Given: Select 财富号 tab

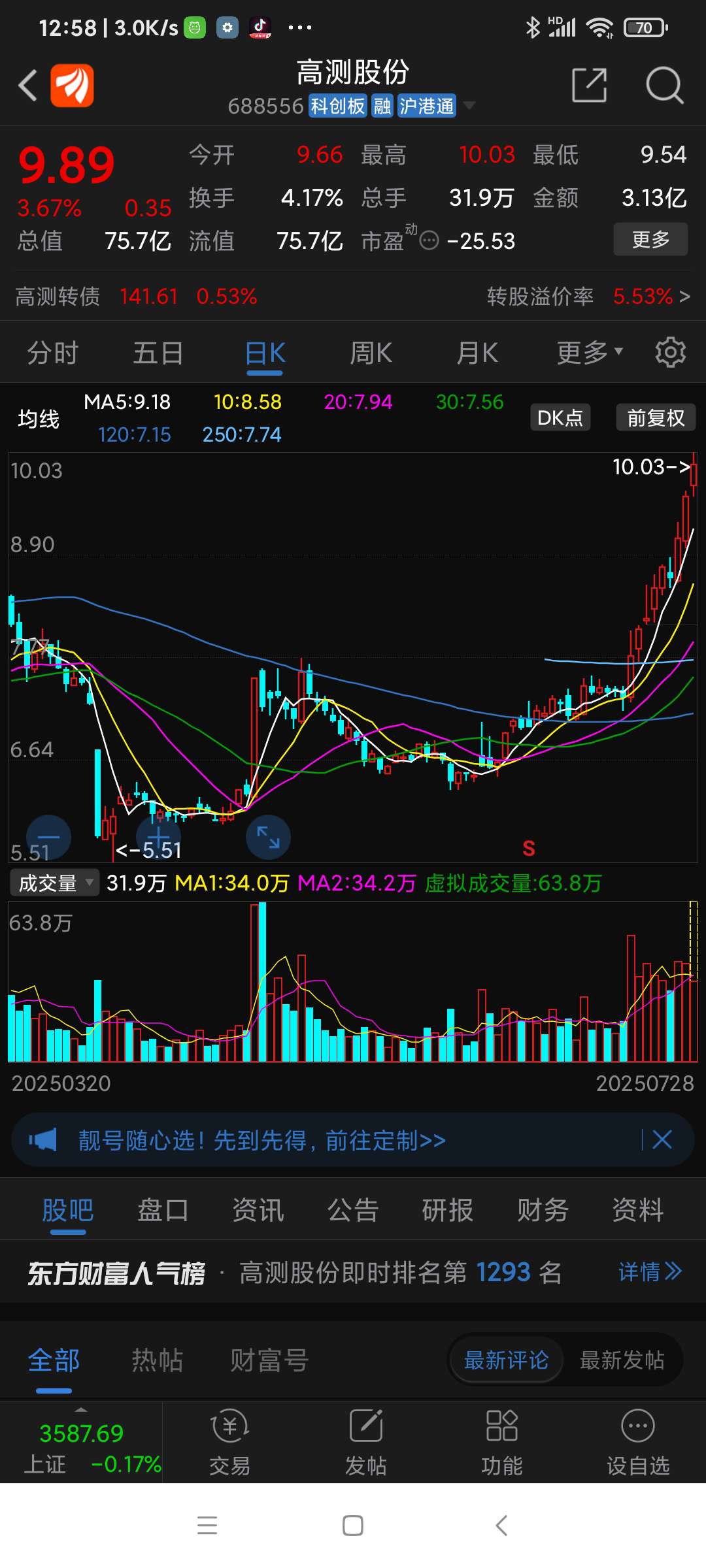Looking at the screenshot, I should pyautogui.click(x=269, y=1360).
